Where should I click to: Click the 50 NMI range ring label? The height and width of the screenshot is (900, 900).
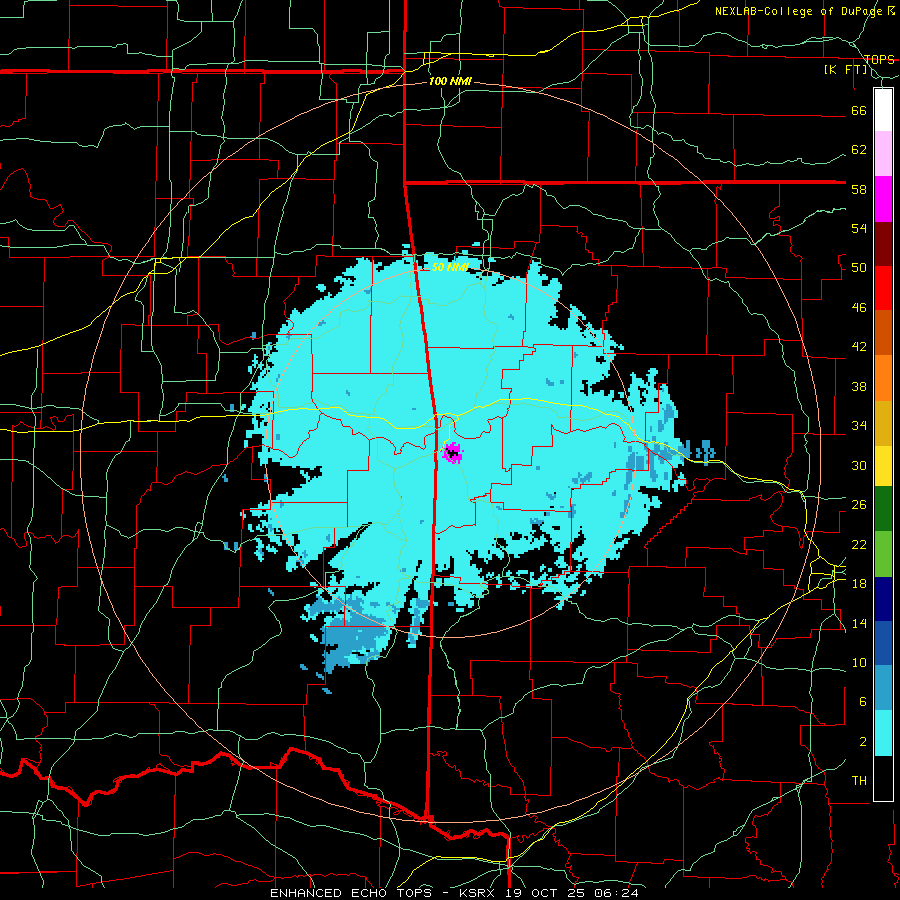[450, 267]
